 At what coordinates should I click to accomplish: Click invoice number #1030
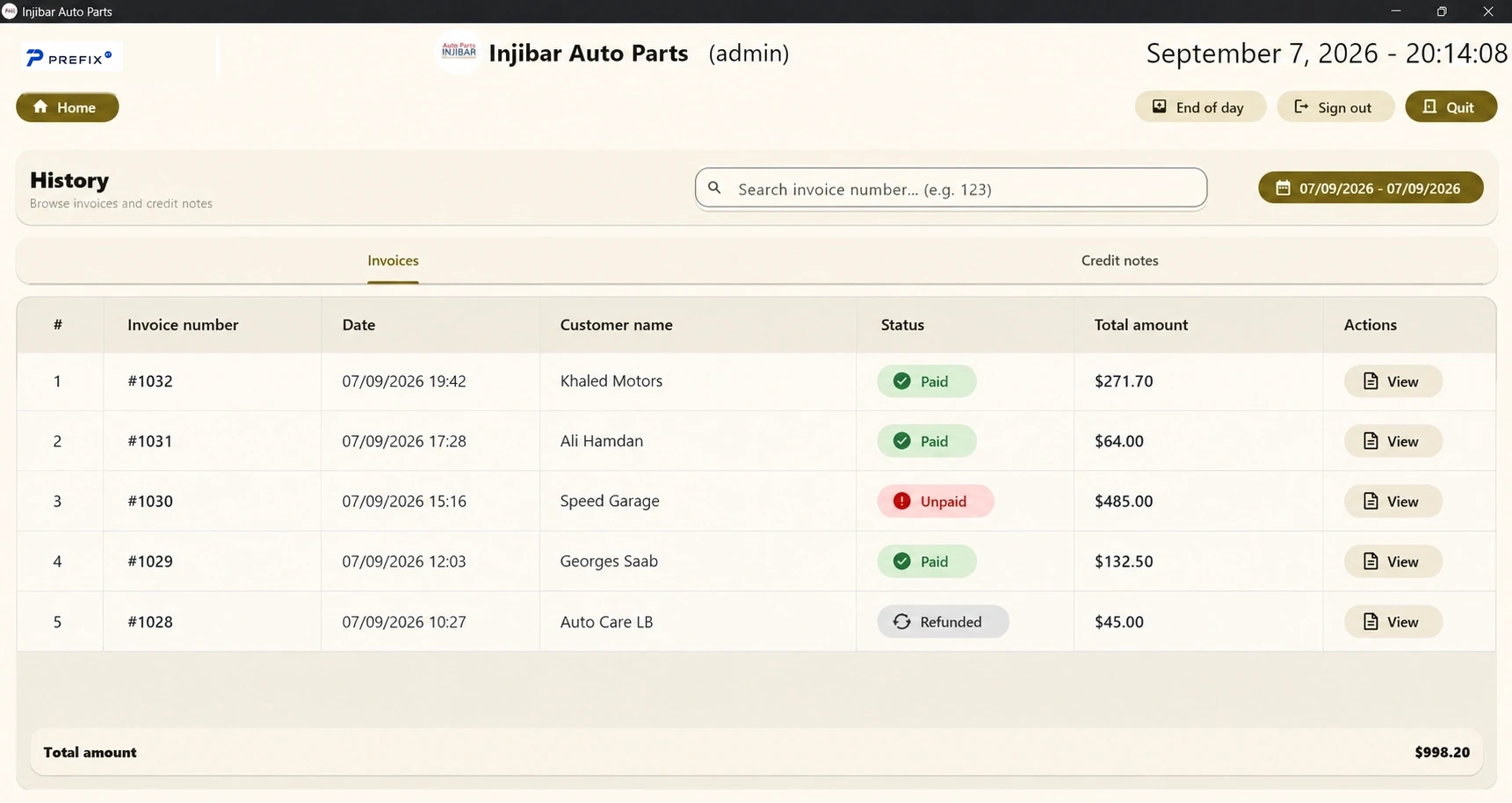point(150,501)
